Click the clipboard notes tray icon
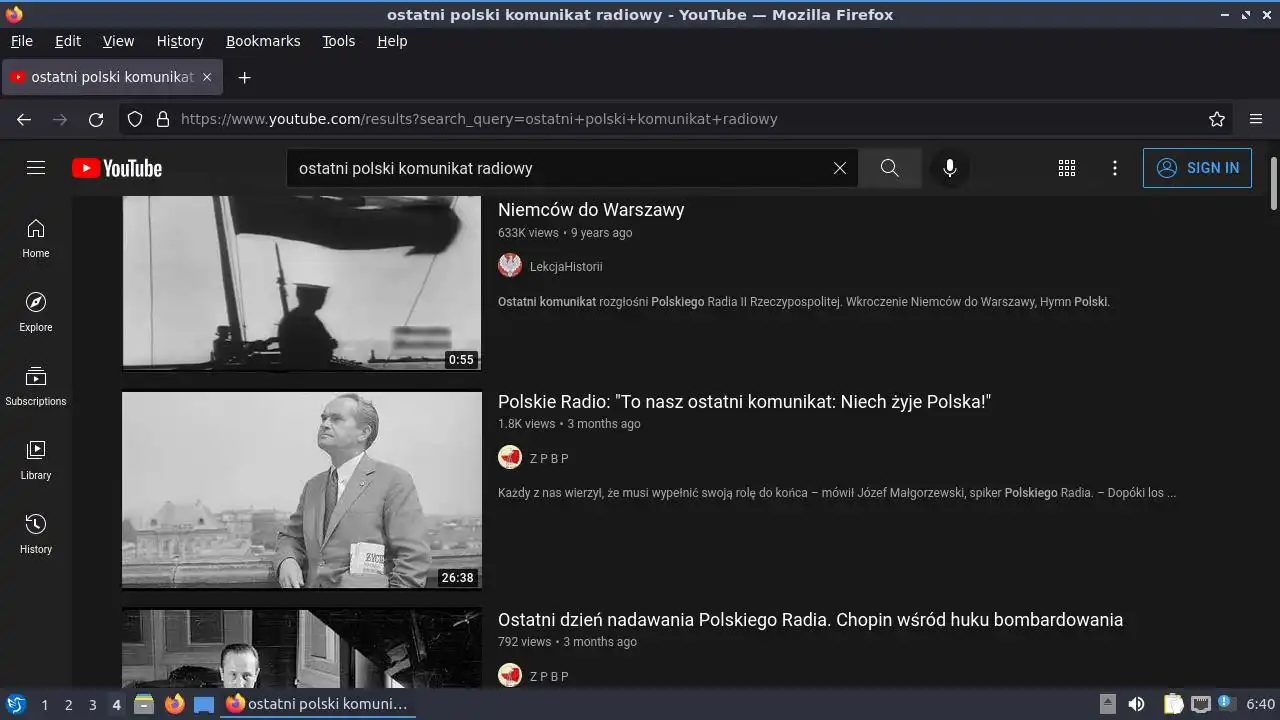This screenshot has width=1280, height=720. (1173, 704)
